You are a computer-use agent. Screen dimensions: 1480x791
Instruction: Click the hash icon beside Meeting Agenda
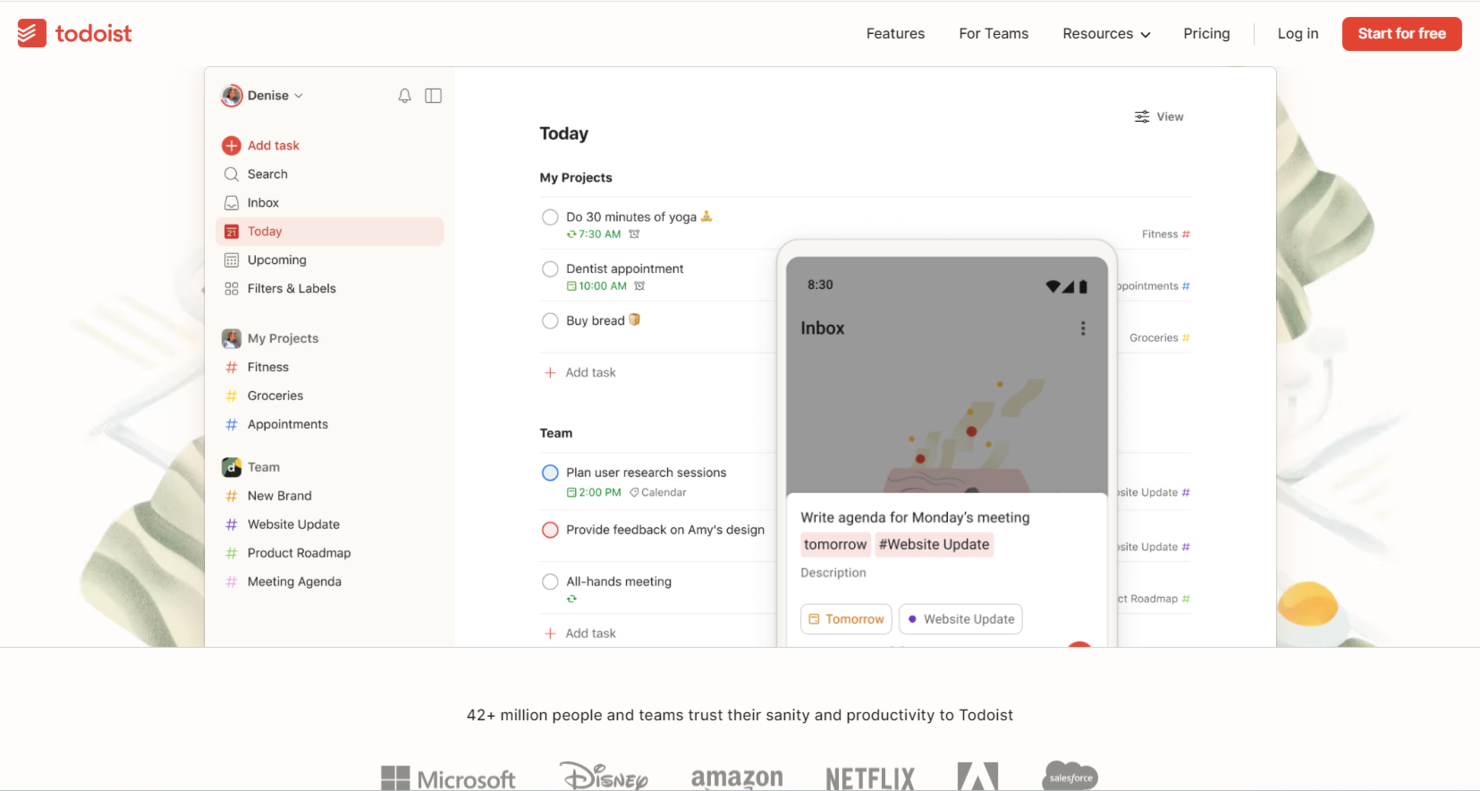pyautogui.click(x=231, y=582)
